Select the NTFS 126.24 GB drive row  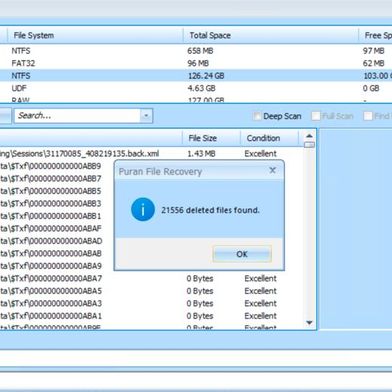[196, 76]
